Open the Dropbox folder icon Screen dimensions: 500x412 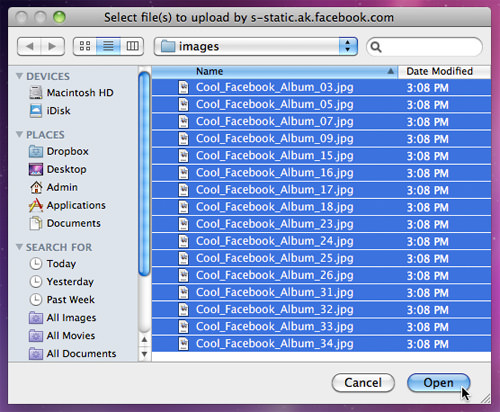click(36, 151)
